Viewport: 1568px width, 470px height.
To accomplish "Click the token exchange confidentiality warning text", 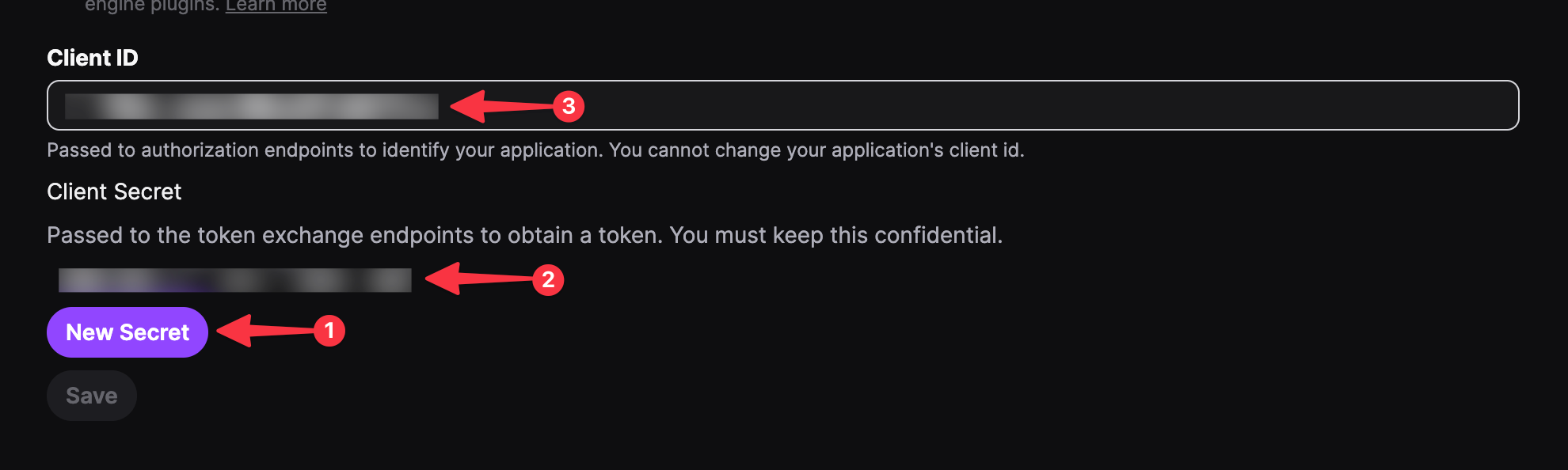I will [525, 235].
